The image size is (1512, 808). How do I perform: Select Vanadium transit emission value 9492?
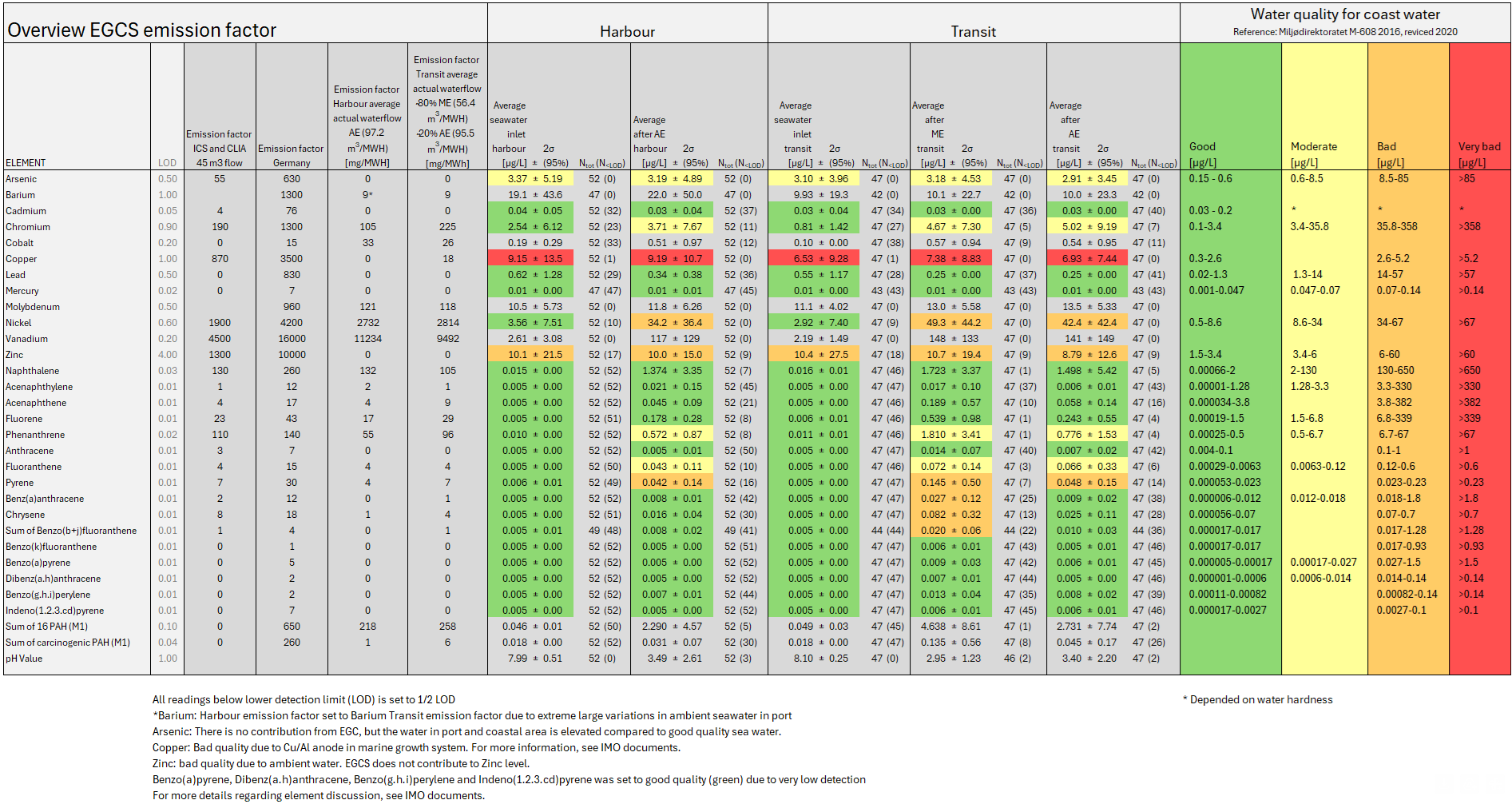coord(447,339)
